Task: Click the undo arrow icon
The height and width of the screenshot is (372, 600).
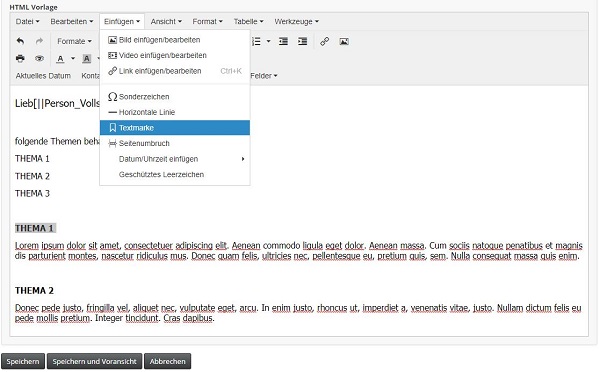Action: point(20,41)
